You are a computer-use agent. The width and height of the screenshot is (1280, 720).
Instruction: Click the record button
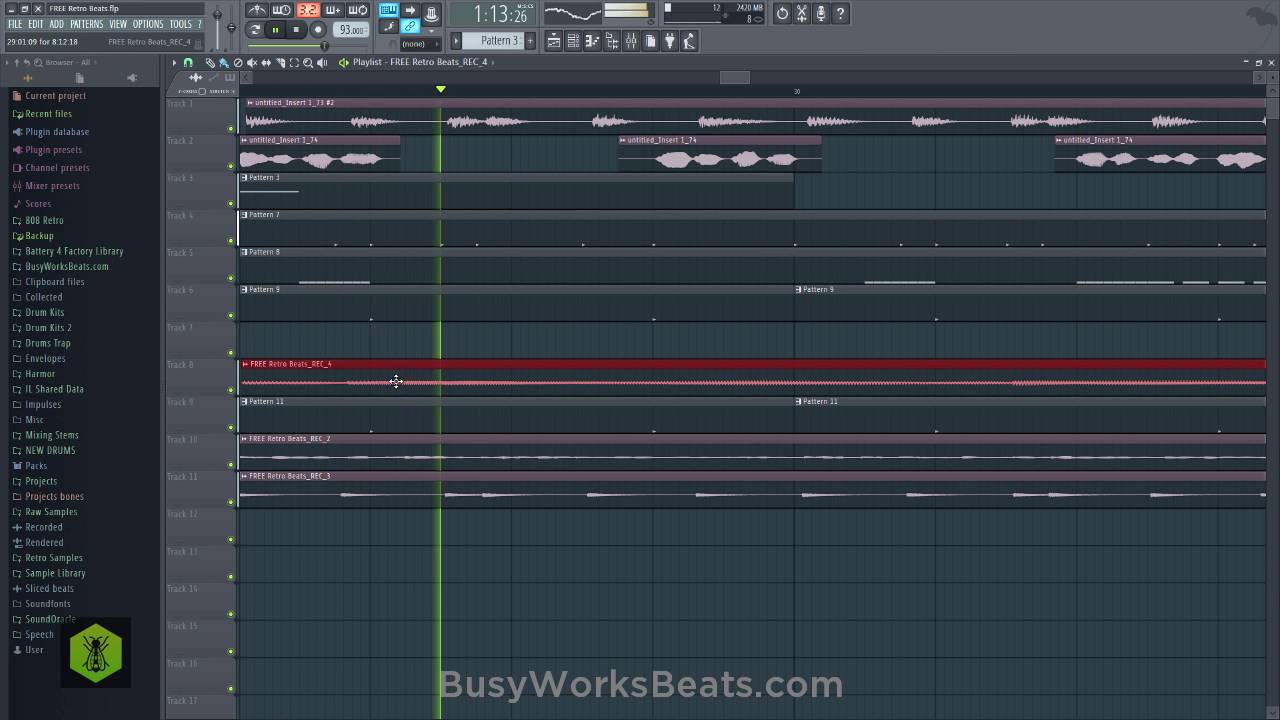[318, 30]
